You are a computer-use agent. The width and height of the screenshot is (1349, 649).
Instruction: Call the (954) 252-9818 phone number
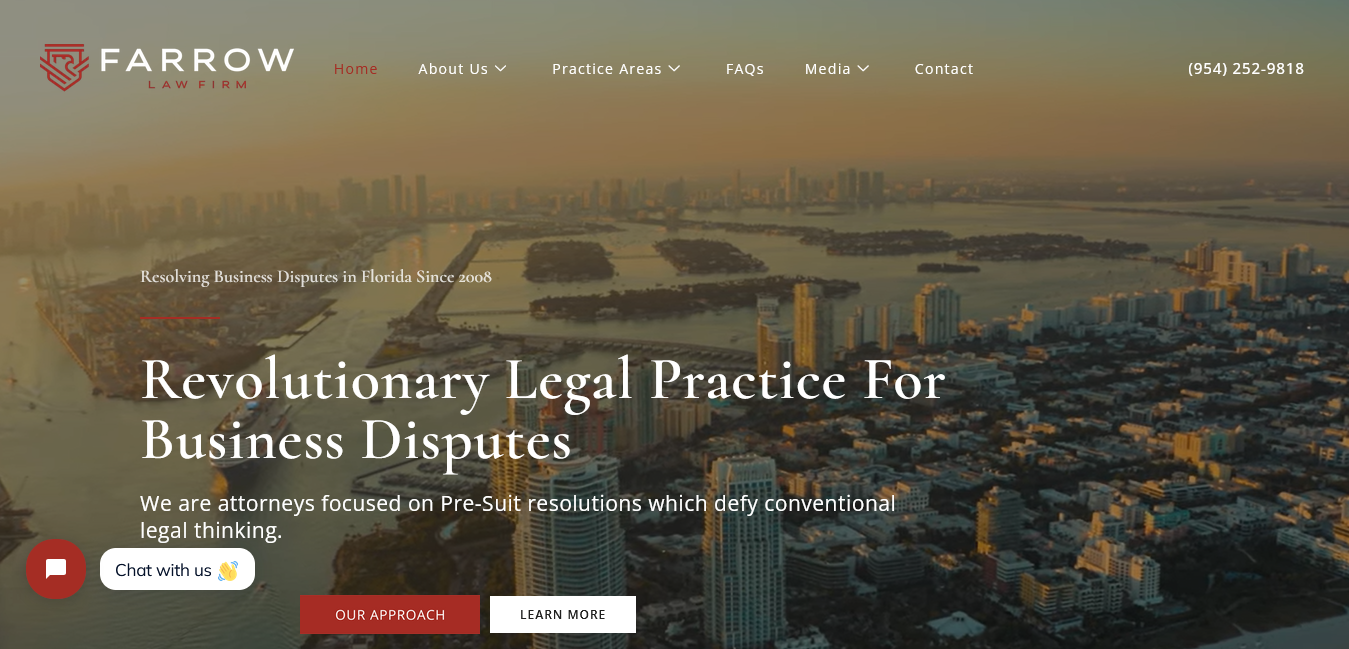(x=1246, y=68)
